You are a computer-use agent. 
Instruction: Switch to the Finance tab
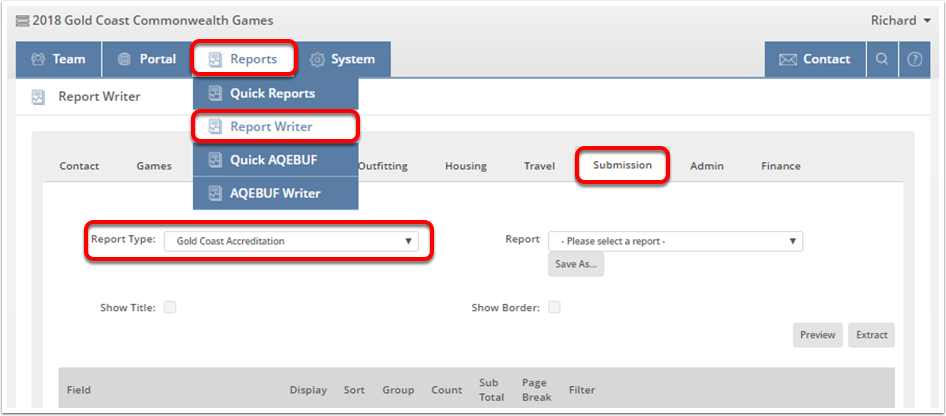coord(781,166)
